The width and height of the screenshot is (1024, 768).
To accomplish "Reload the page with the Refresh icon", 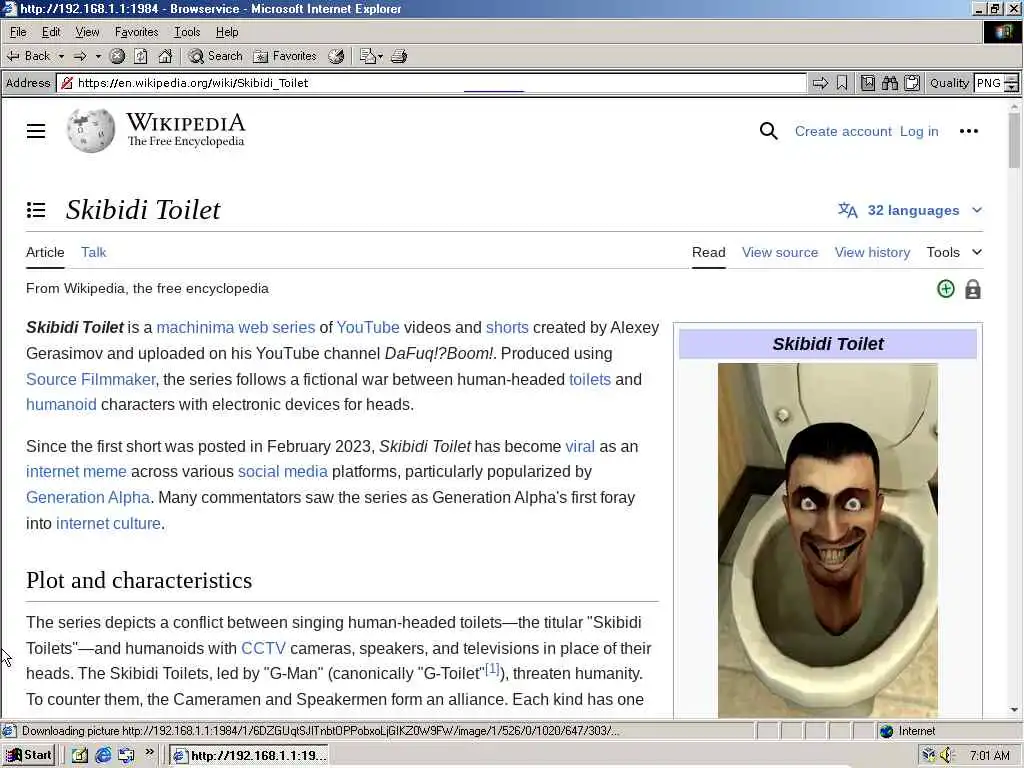I will pos(141,56).
